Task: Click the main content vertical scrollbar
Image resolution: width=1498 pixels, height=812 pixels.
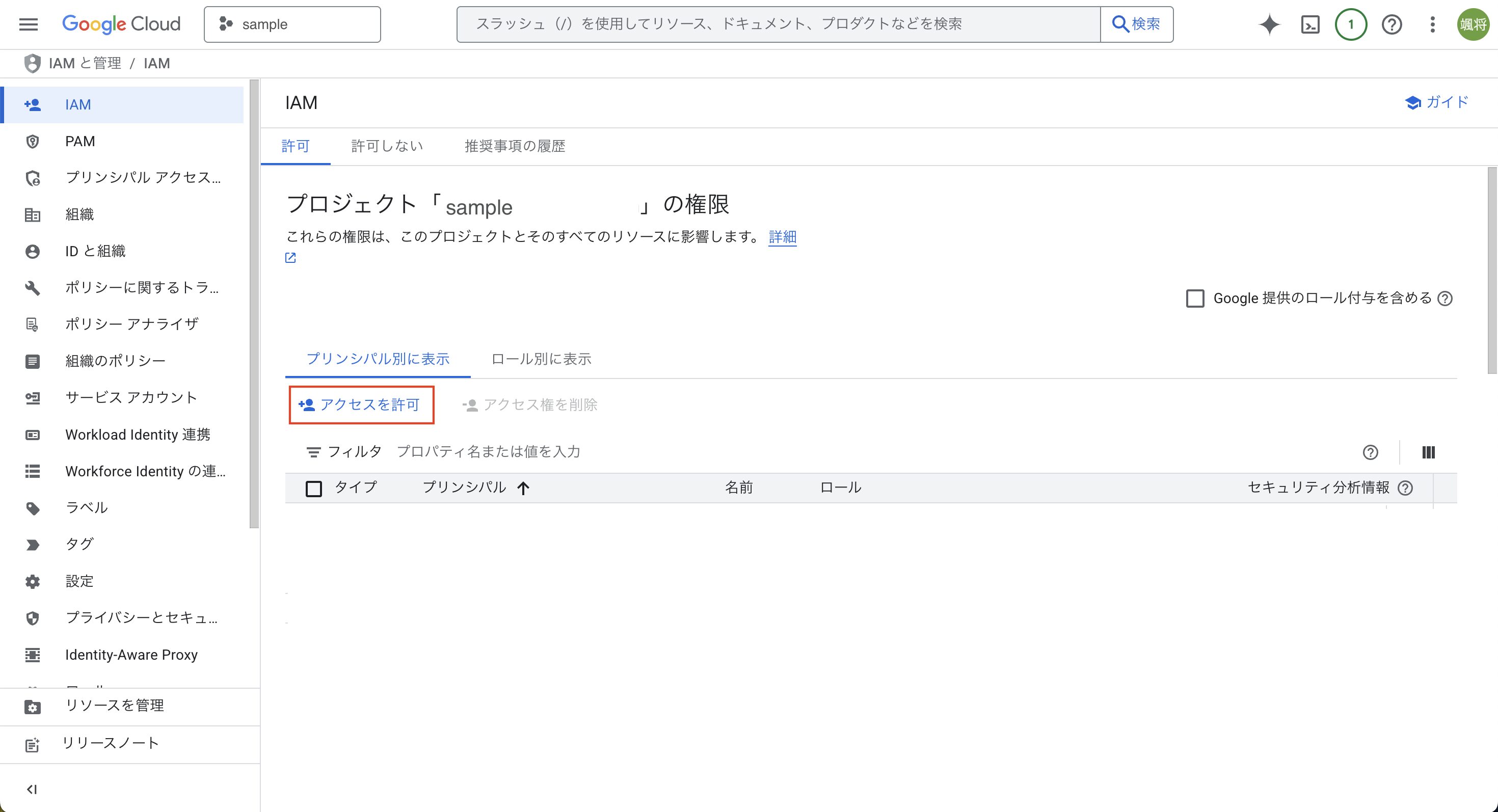Action: (x=1492, y=271)
